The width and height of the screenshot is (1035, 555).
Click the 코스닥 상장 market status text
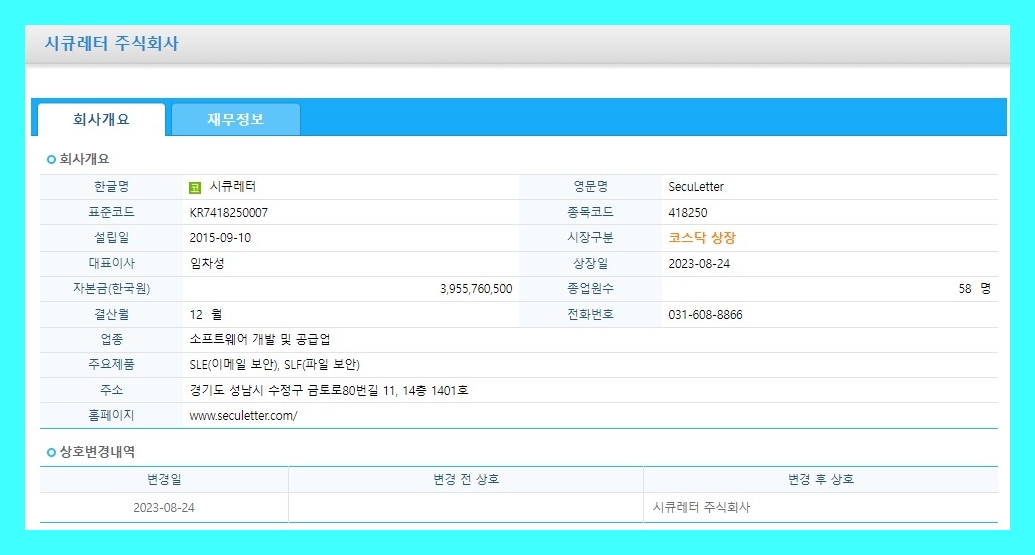point(702,238)
